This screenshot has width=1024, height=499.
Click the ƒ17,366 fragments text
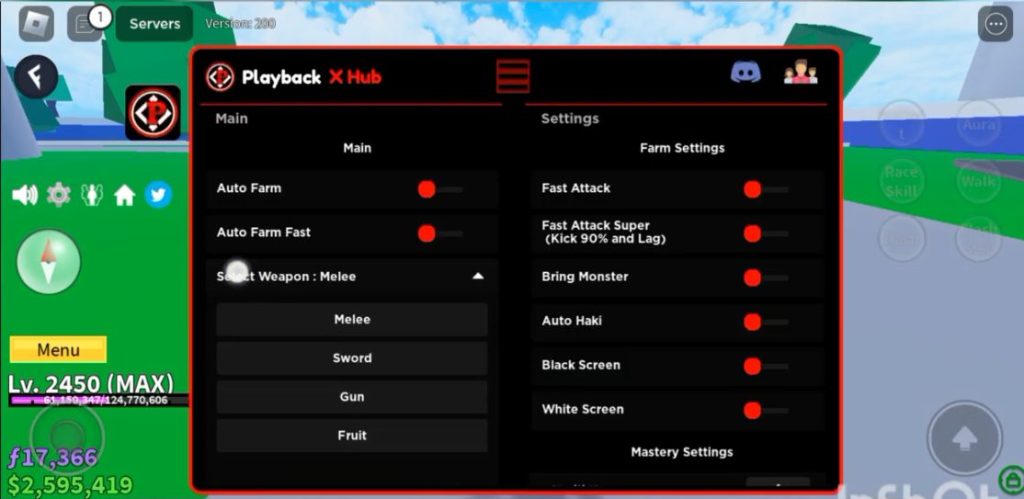[52, 458]
